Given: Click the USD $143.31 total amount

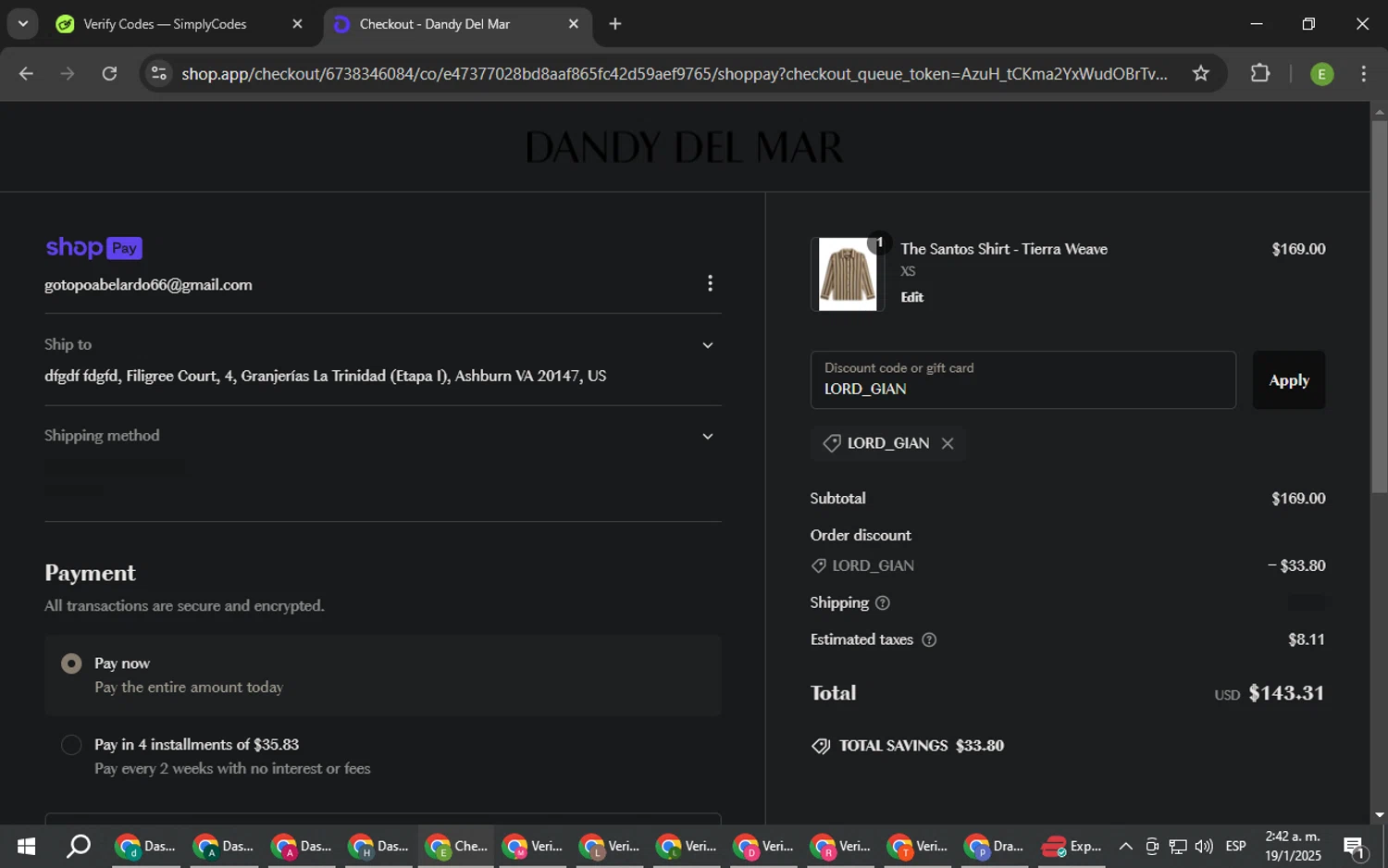Looking at the screenshot, I should point(1269,693).
